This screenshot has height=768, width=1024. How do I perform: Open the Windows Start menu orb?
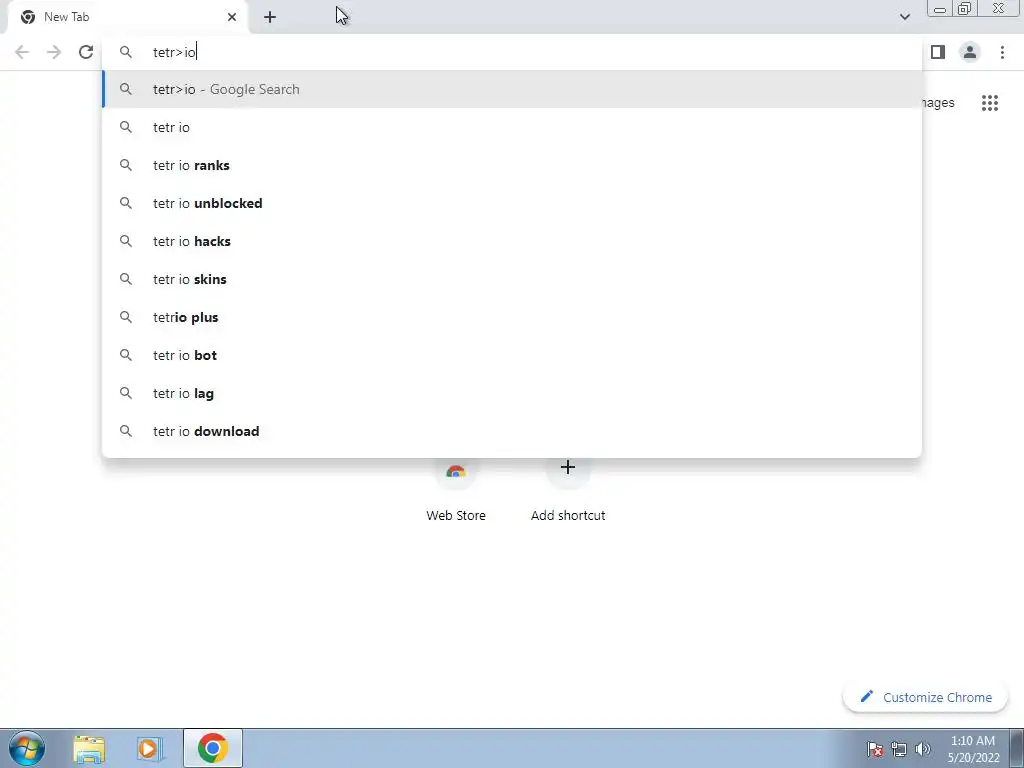27,748
